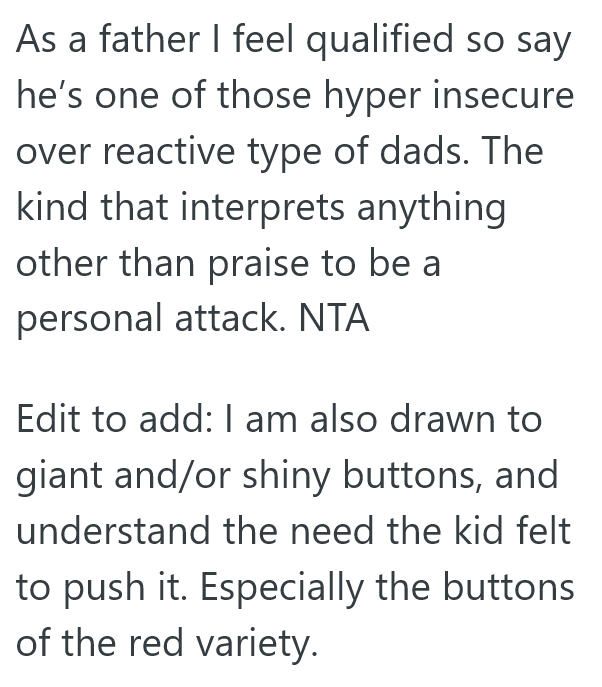This screenshot has height=687, width=602.
Task: Click the word "dads."
Action: tap(452, 153)
